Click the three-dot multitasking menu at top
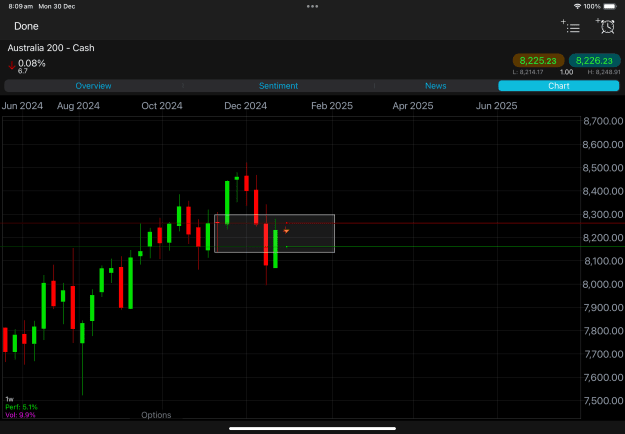 click(x=312, y=6)
